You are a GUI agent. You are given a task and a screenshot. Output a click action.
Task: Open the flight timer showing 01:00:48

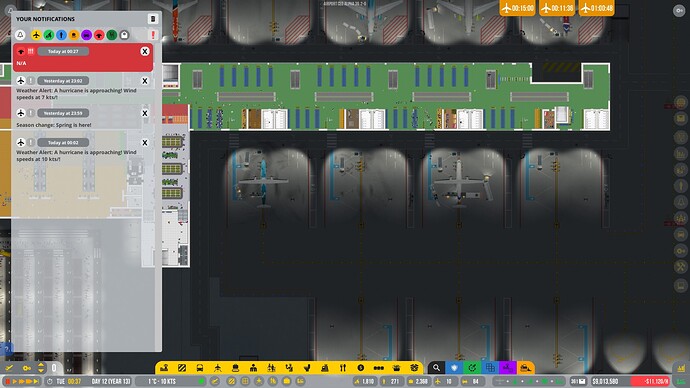click(597, 8)
